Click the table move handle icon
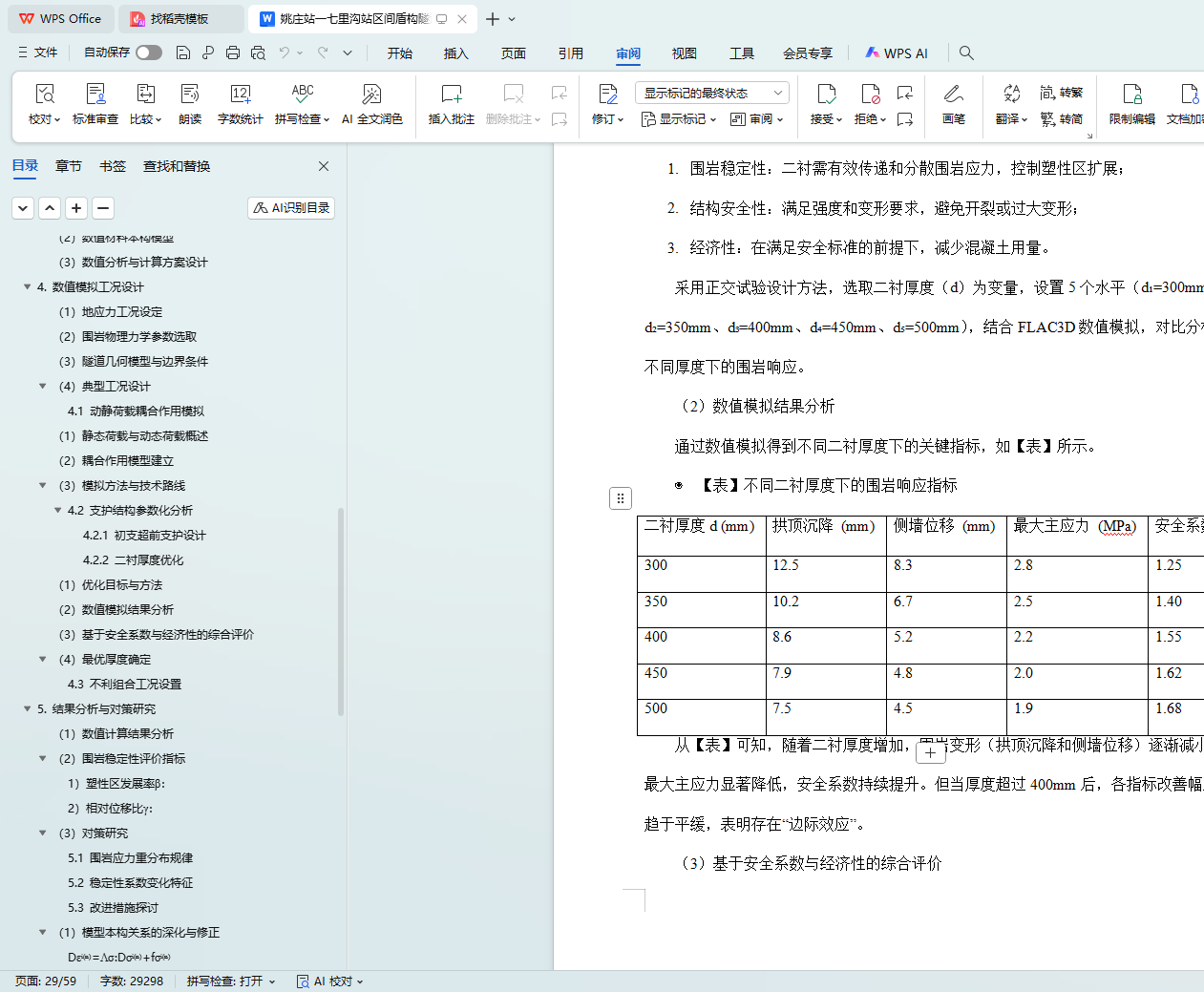Screen dimensions: 1204x992 621,497
